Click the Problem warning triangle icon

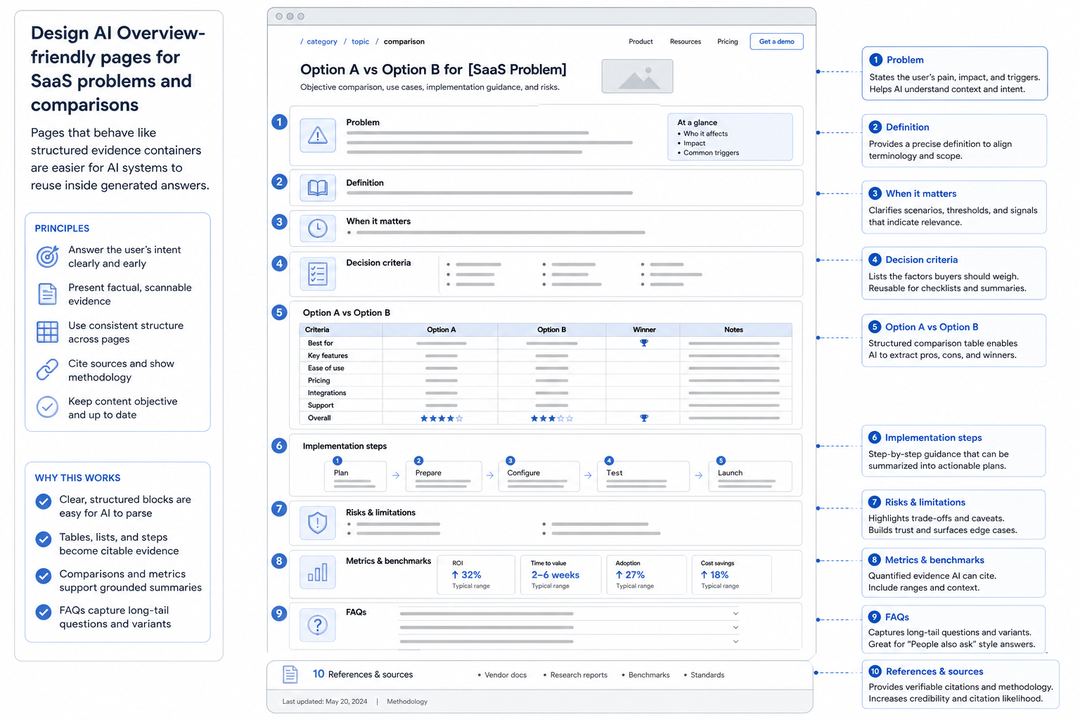[318, 135]
